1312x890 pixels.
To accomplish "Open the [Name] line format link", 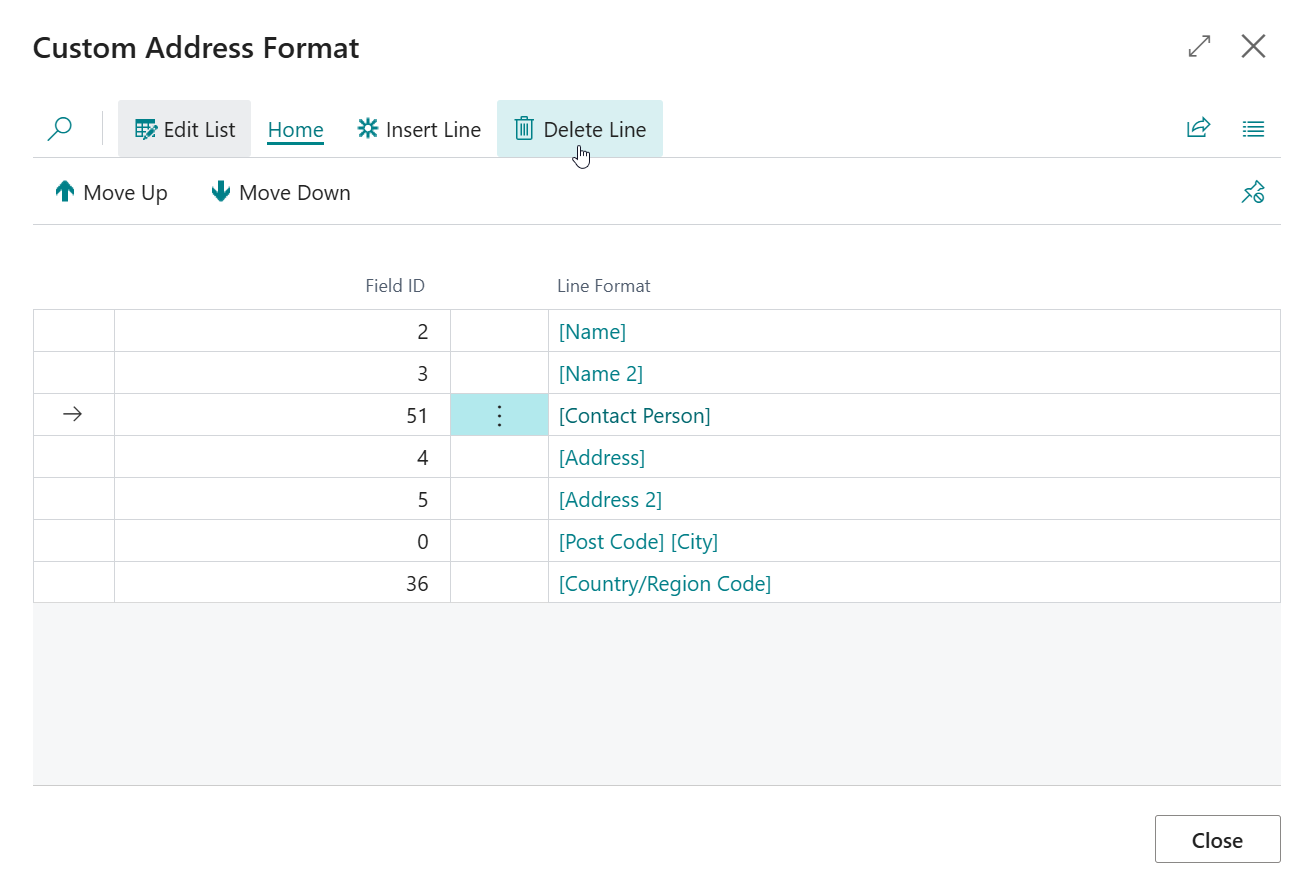I will (592, 331).
